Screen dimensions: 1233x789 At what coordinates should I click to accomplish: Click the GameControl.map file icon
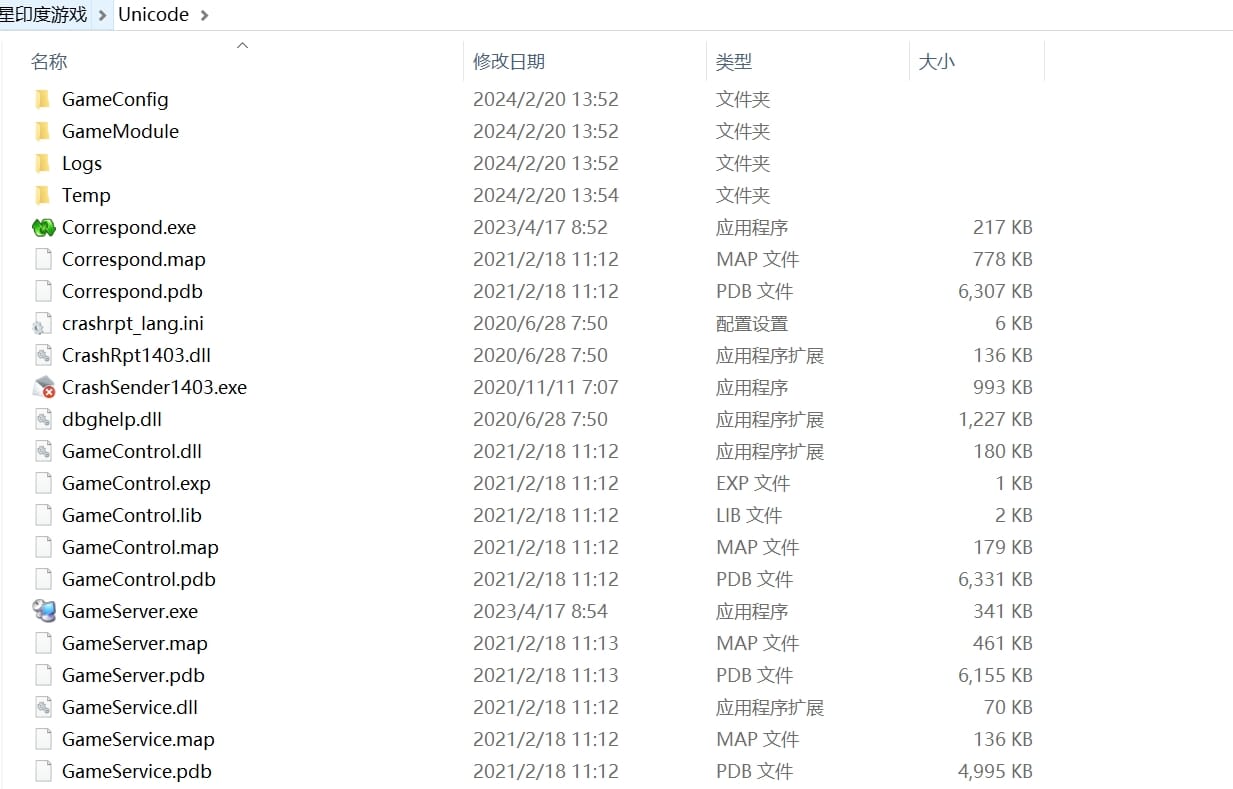43,547
